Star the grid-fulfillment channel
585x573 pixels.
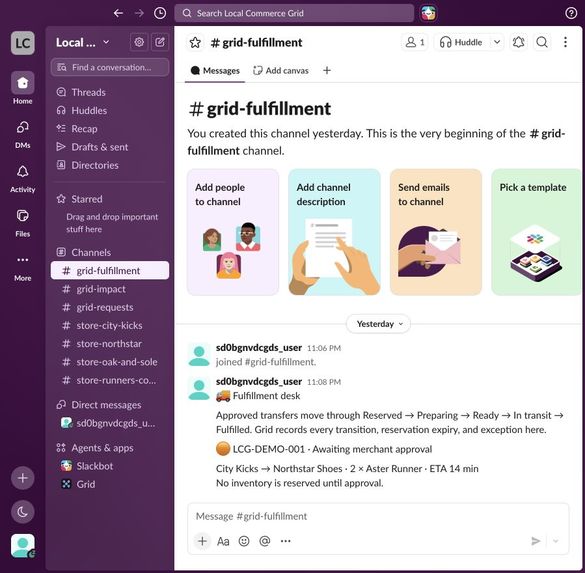[x=195, y=43]
